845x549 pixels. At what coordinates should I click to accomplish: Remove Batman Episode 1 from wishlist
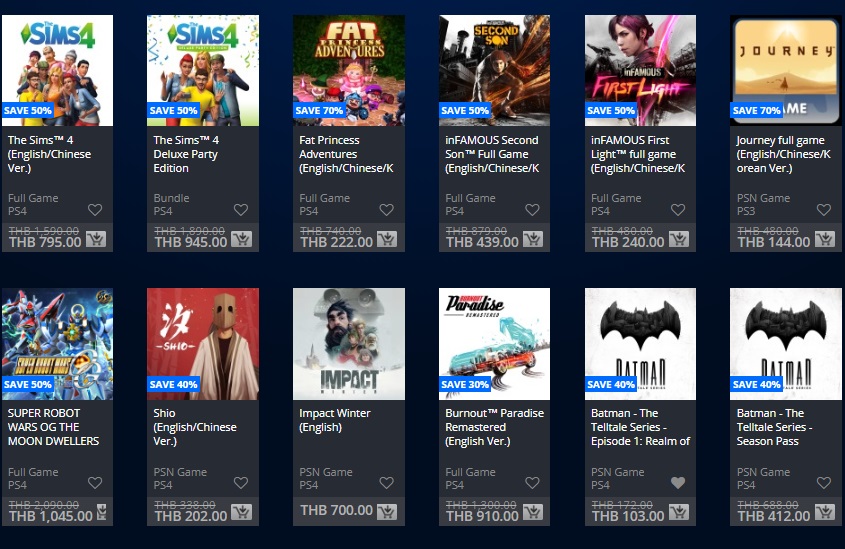pos(678,483)
